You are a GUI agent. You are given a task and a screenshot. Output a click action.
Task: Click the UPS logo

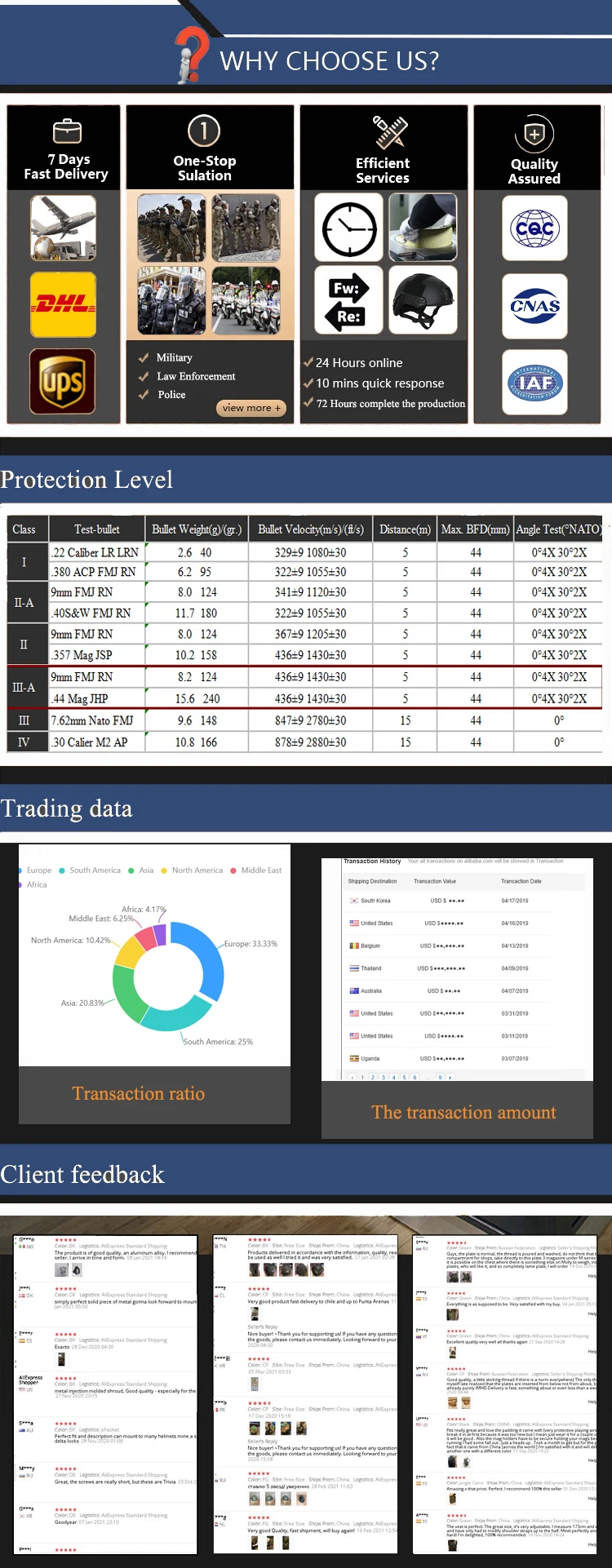[x=63, y=382]
